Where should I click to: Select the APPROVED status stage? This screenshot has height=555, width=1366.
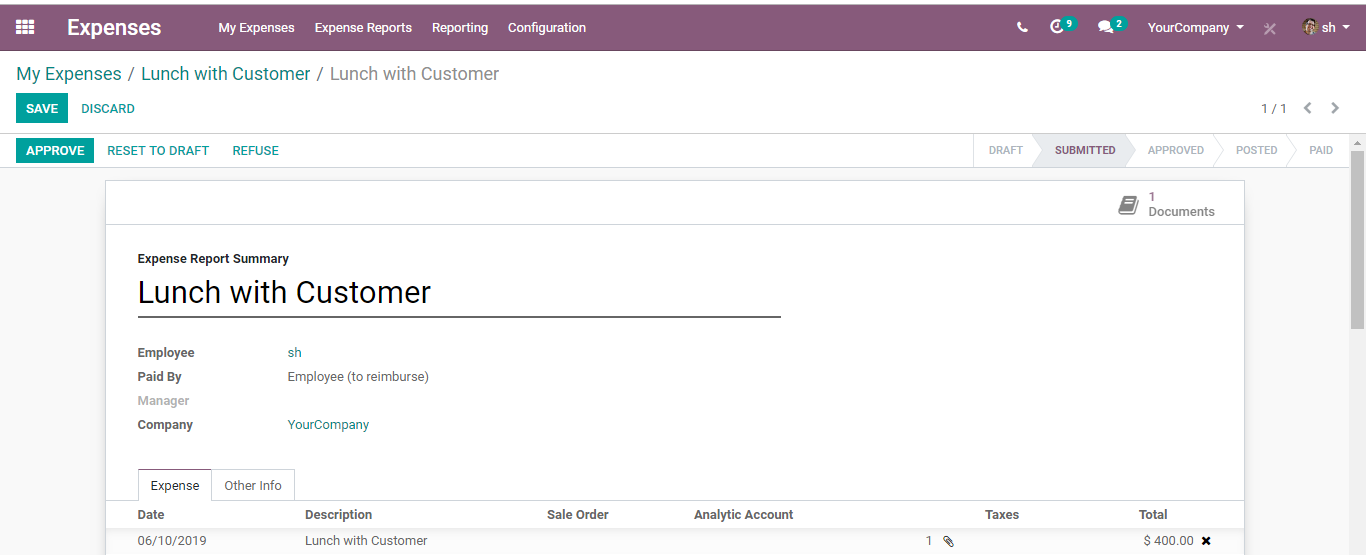point(1175,151)
